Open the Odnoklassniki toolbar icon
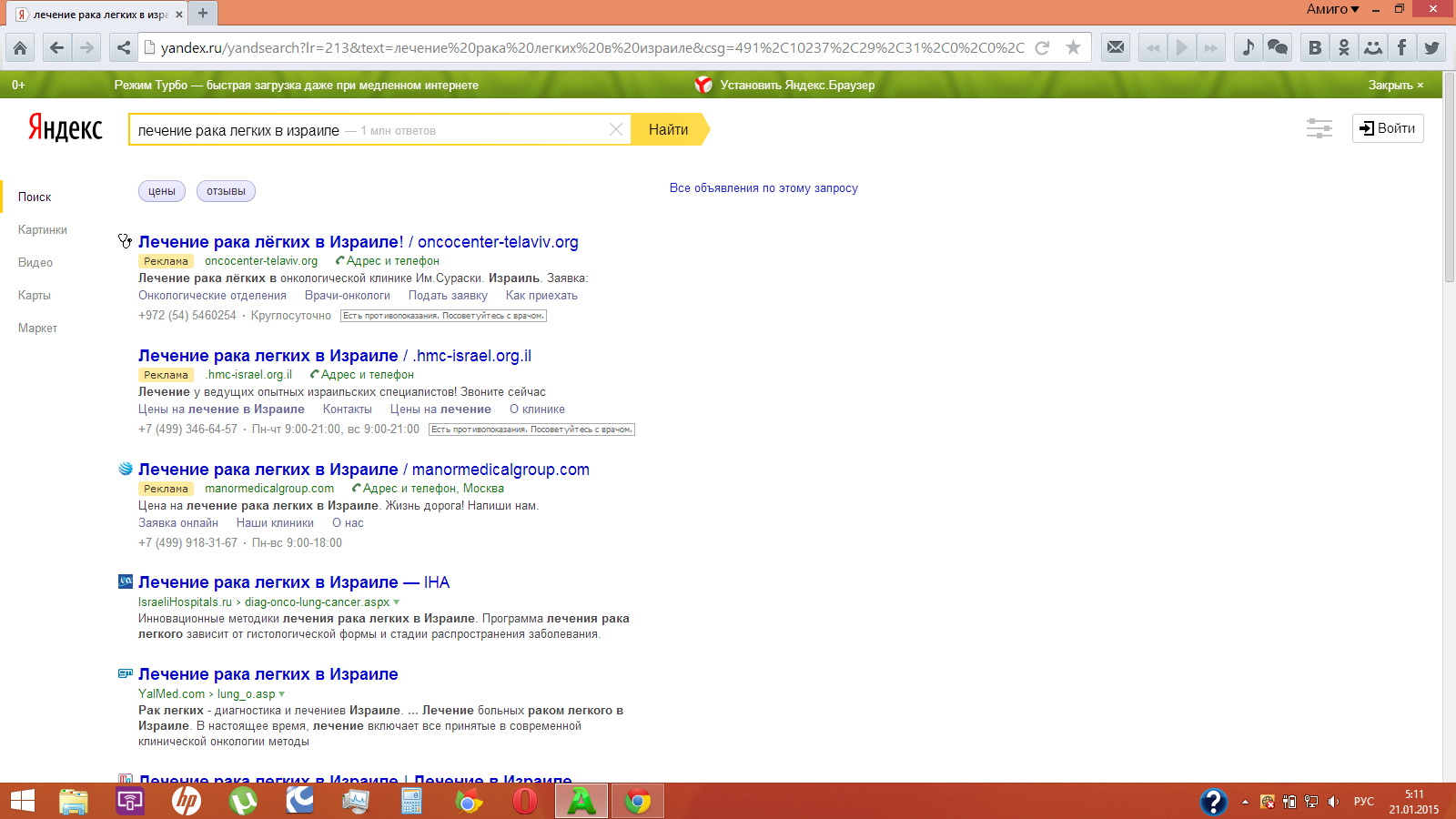The width and height of the screenshot is (1456, 819). click(1343, 47)
